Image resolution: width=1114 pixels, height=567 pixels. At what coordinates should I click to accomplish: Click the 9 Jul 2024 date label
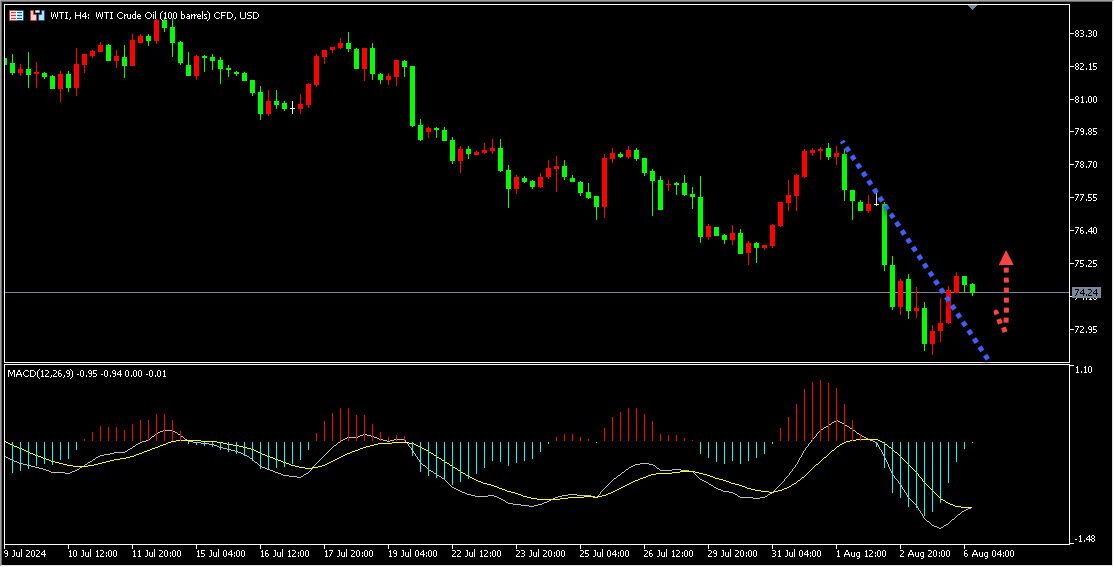(23, 552)
